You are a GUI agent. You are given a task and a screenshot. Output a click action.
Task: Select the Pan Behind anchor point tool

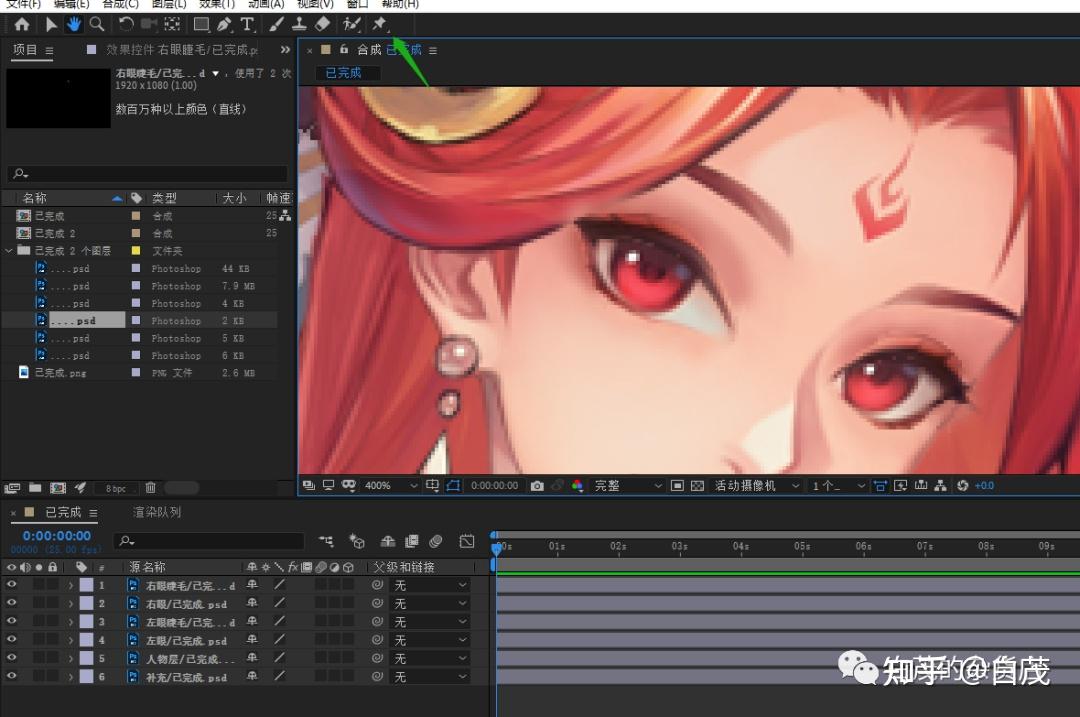pyautogui.click(x=172, y=25)
